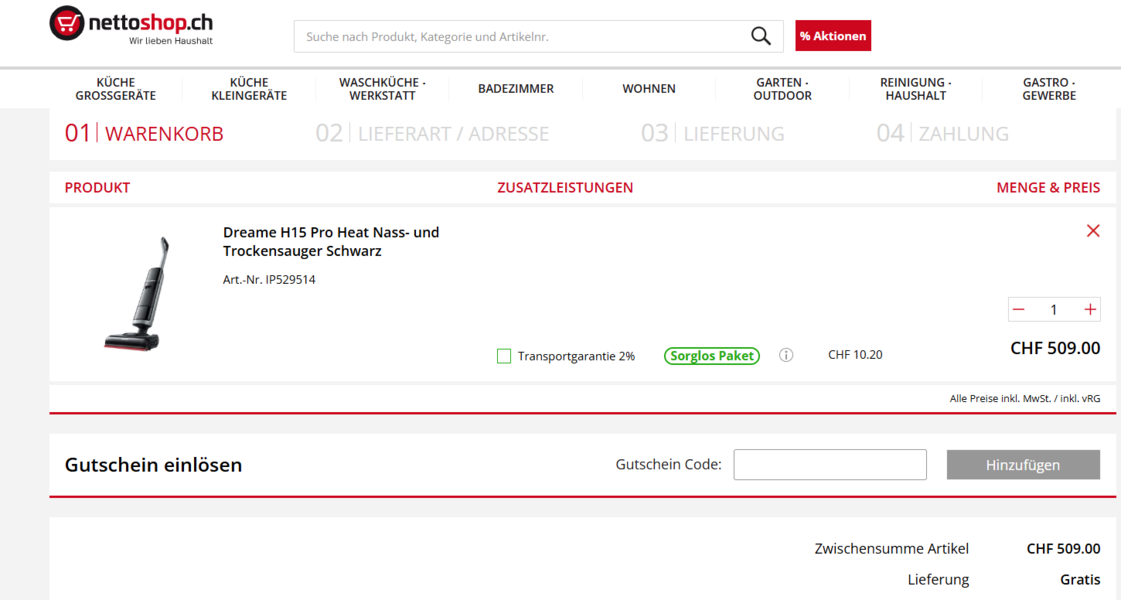
Task: Increase quantity with plus button
Action: click(x=1090, y=310)
